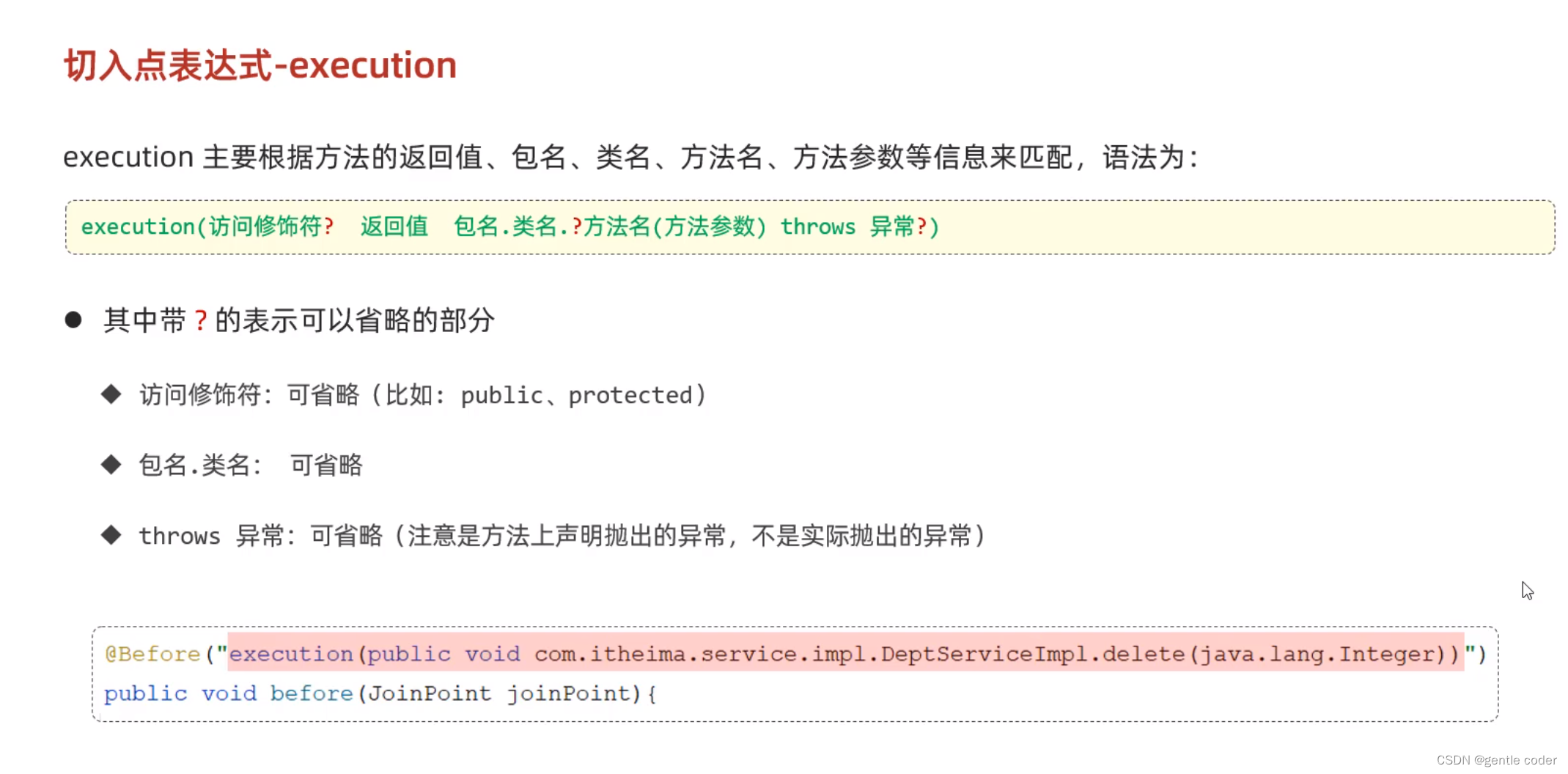Click the red question mark after 访问修饰符 in syntax box
The width and height of the screenshot is (1568, 774).
(x=329, y=226)
